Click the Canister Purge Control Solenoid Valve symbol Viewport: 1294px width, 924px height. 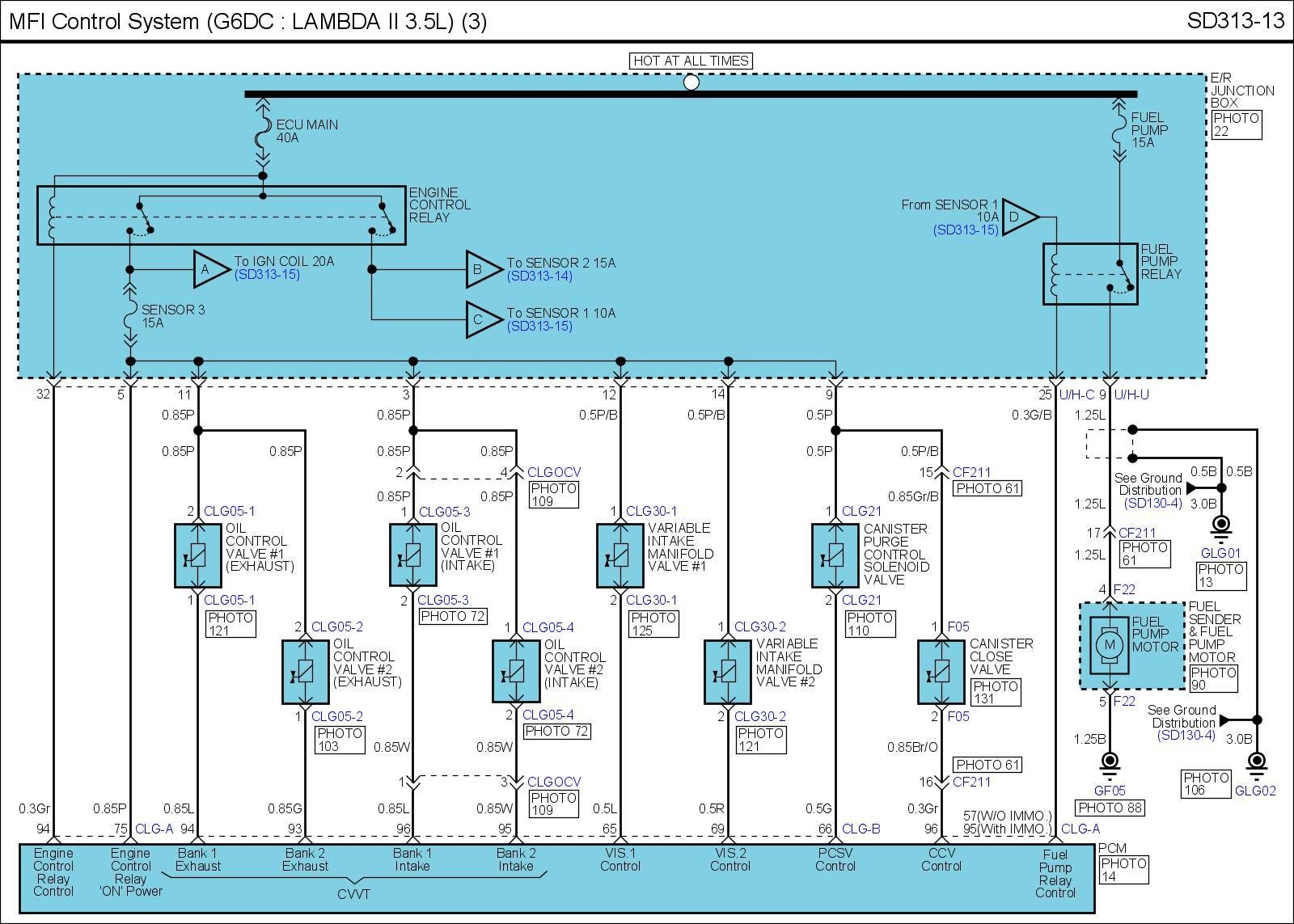click(x=835, y=555)
